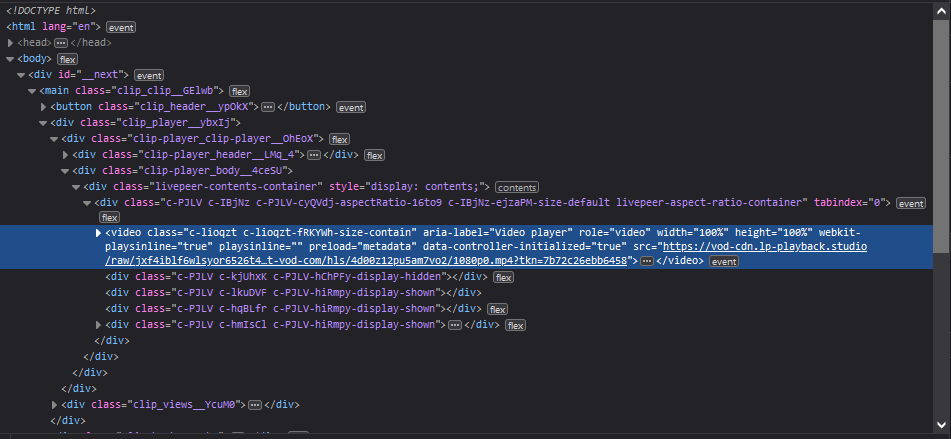951x439 pixels.
Task: Select the DOCTYPE html line
Action: pyautogui.click(x=51, y=11)
